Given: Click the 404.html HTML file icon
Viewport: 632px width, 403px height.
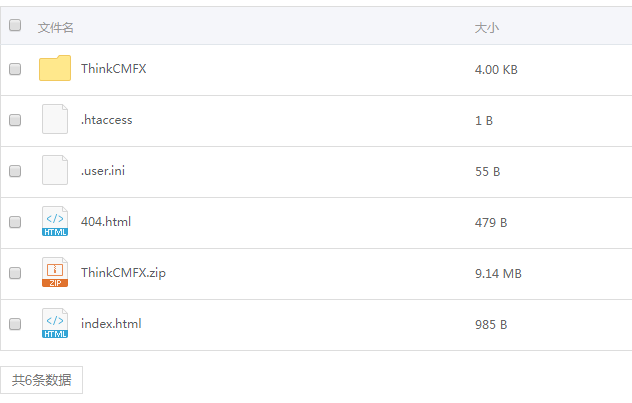Looking at the screenshot, I should pos(55,222).
